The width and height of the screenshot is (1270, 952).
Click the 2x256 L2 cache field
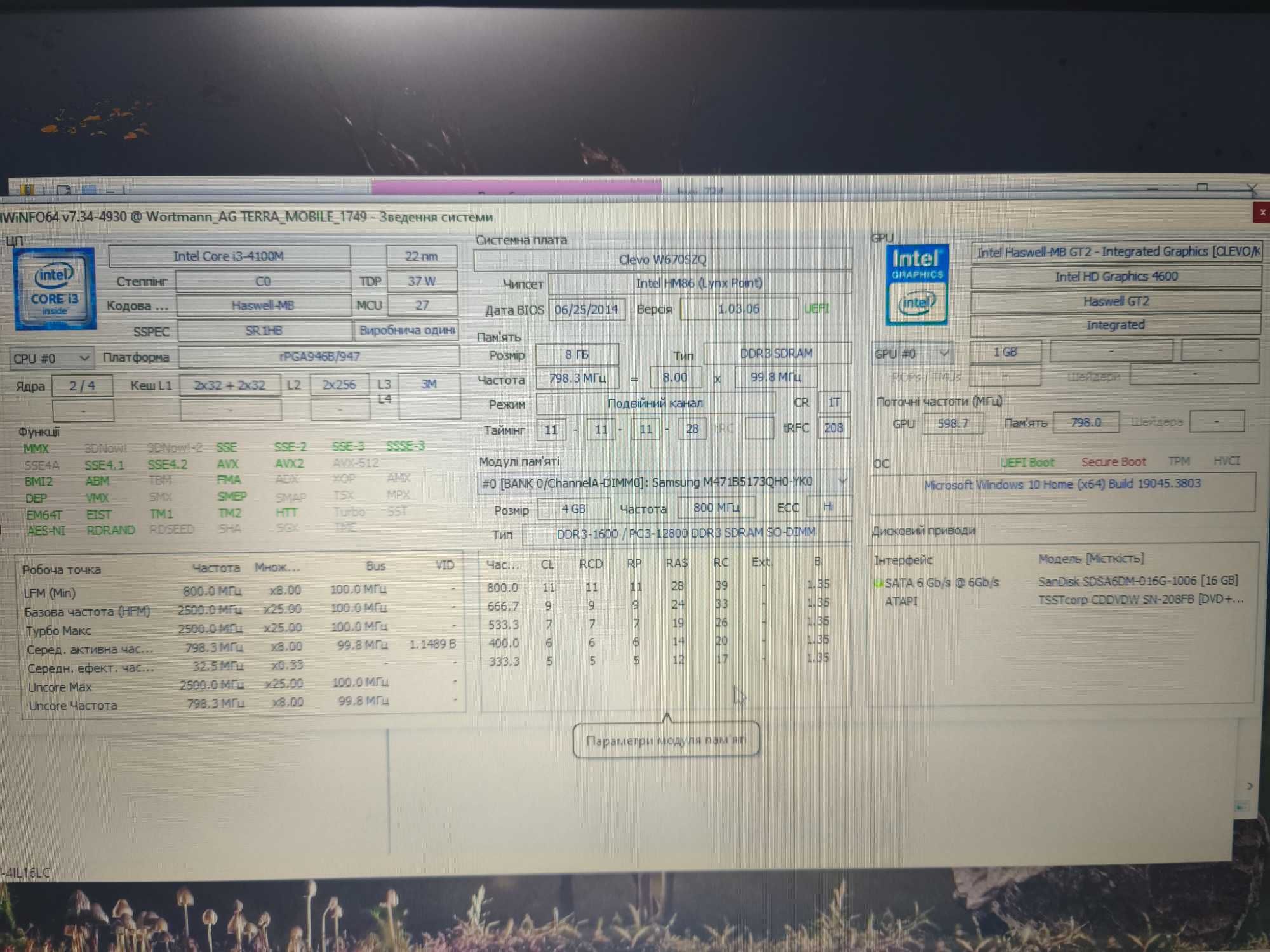tap(339, 385)
